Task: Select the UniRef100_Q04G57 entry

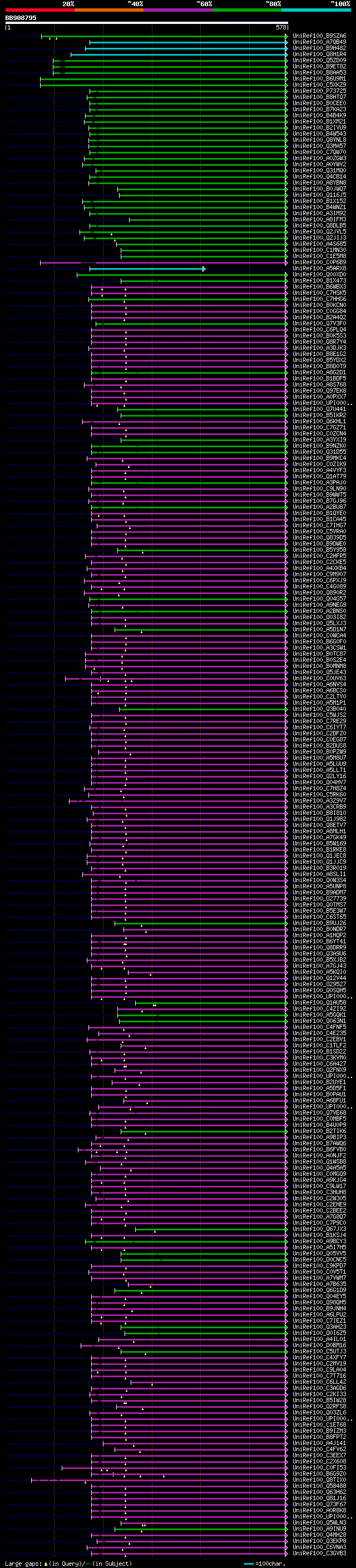Action: [x=319, y=599]
